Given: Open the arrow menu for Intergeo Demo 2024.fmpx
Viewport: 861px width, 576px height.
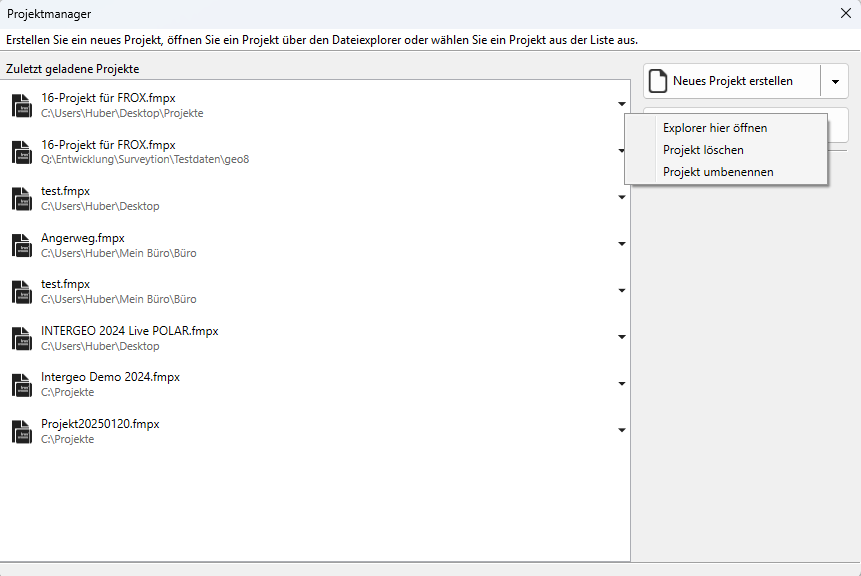Looking at the screenshot, I should (x=621, y=384).
